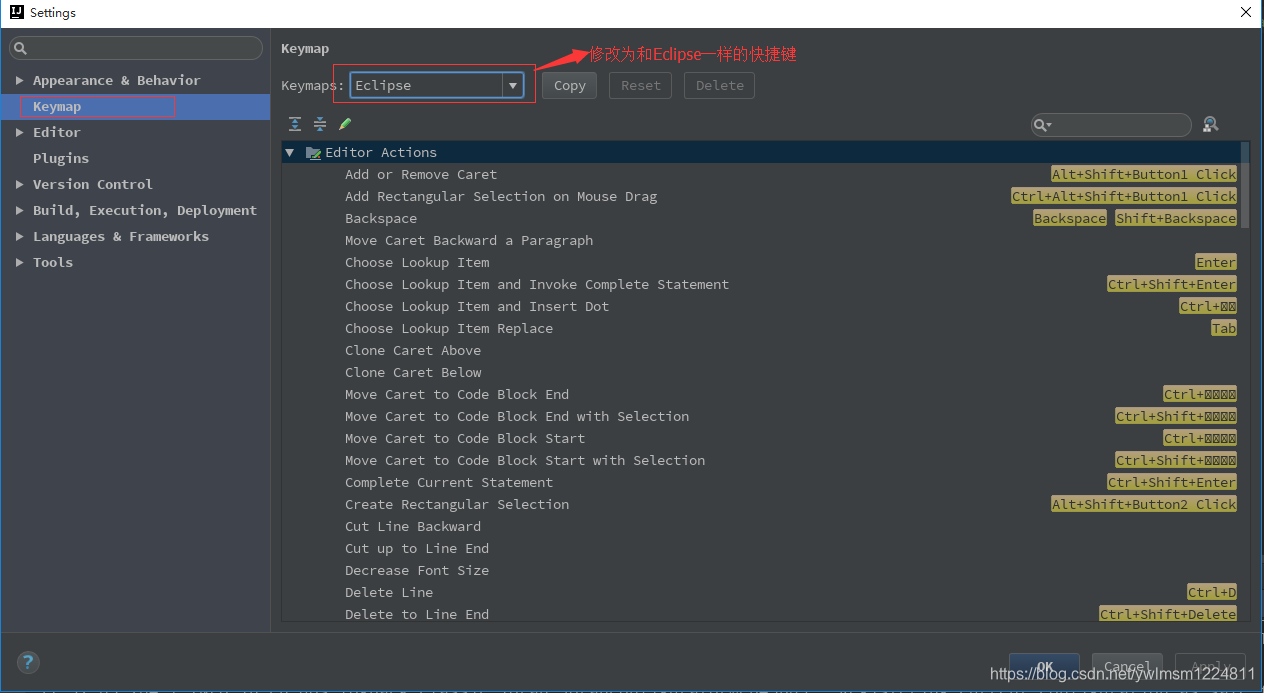
Task: Click the Delete keymap button
Action: [719, 86]
